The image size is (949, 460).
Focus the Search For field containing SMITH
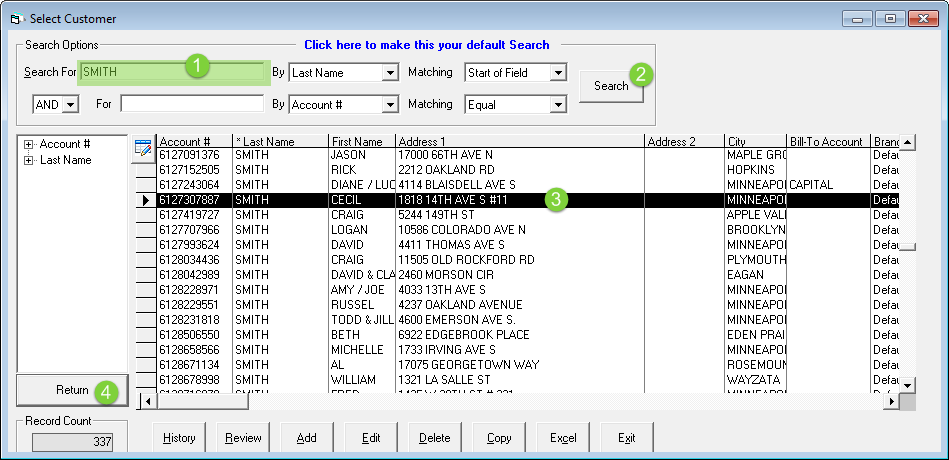172,73
